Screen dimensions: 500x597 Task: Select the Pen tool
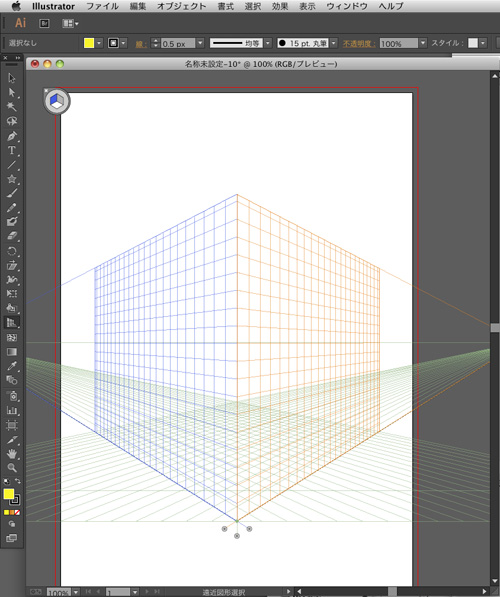12,136
